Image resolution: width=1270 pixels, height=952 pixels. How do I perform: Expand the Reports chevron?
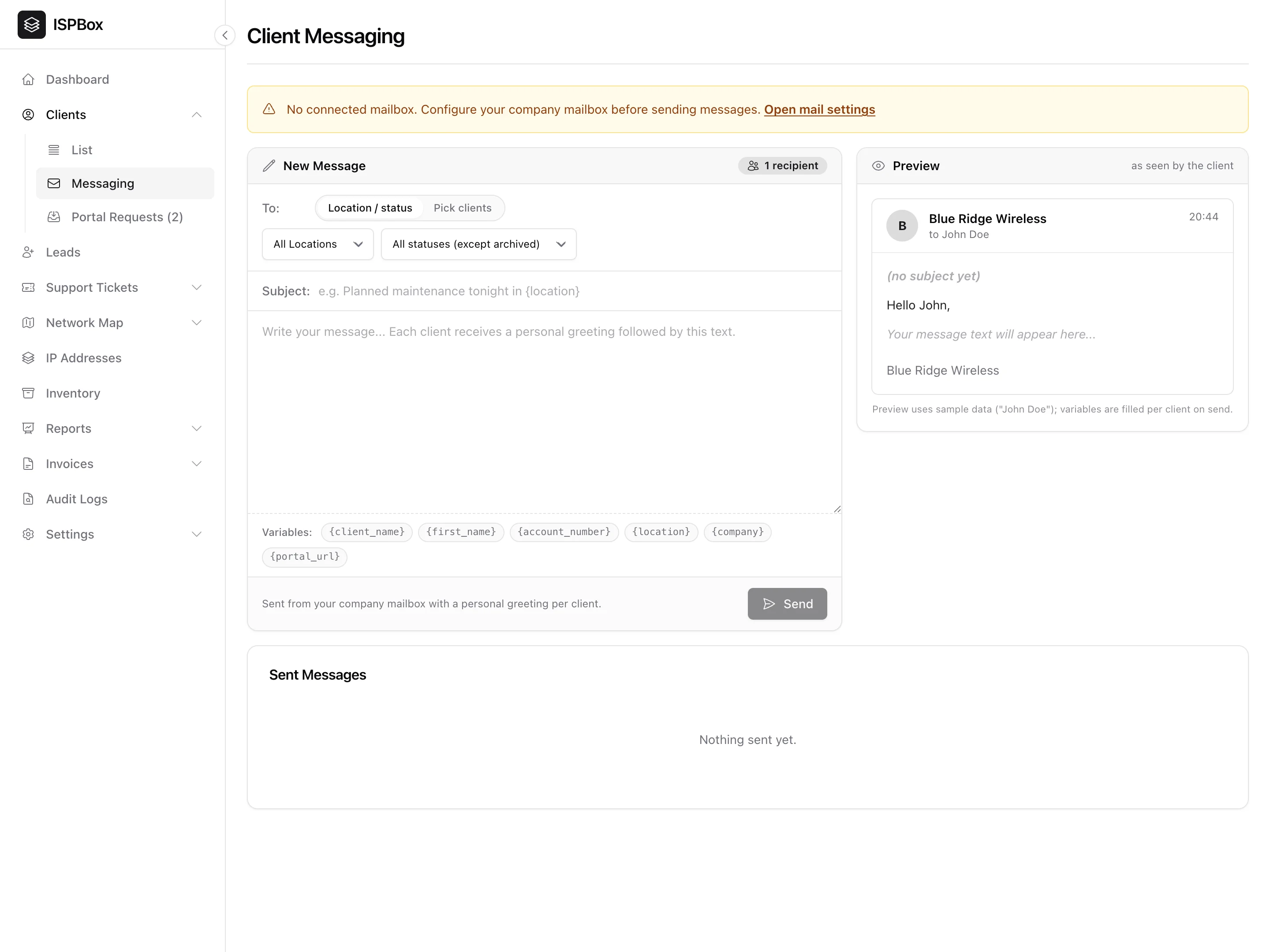coord(196,429)
